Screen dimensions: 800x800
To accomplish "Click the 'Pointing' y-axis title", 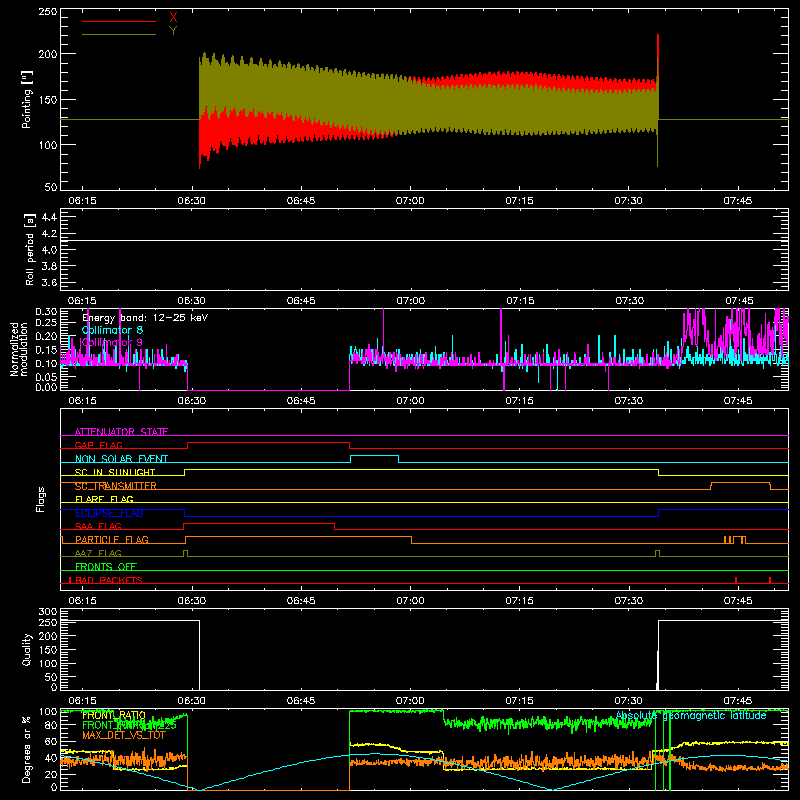I will pos(27,99).
